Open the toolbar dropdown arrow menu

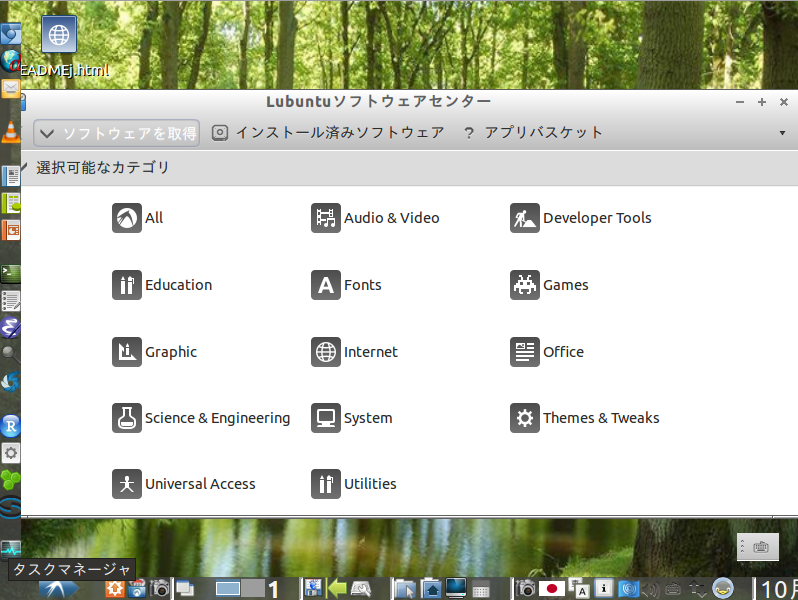click(782, 133)
